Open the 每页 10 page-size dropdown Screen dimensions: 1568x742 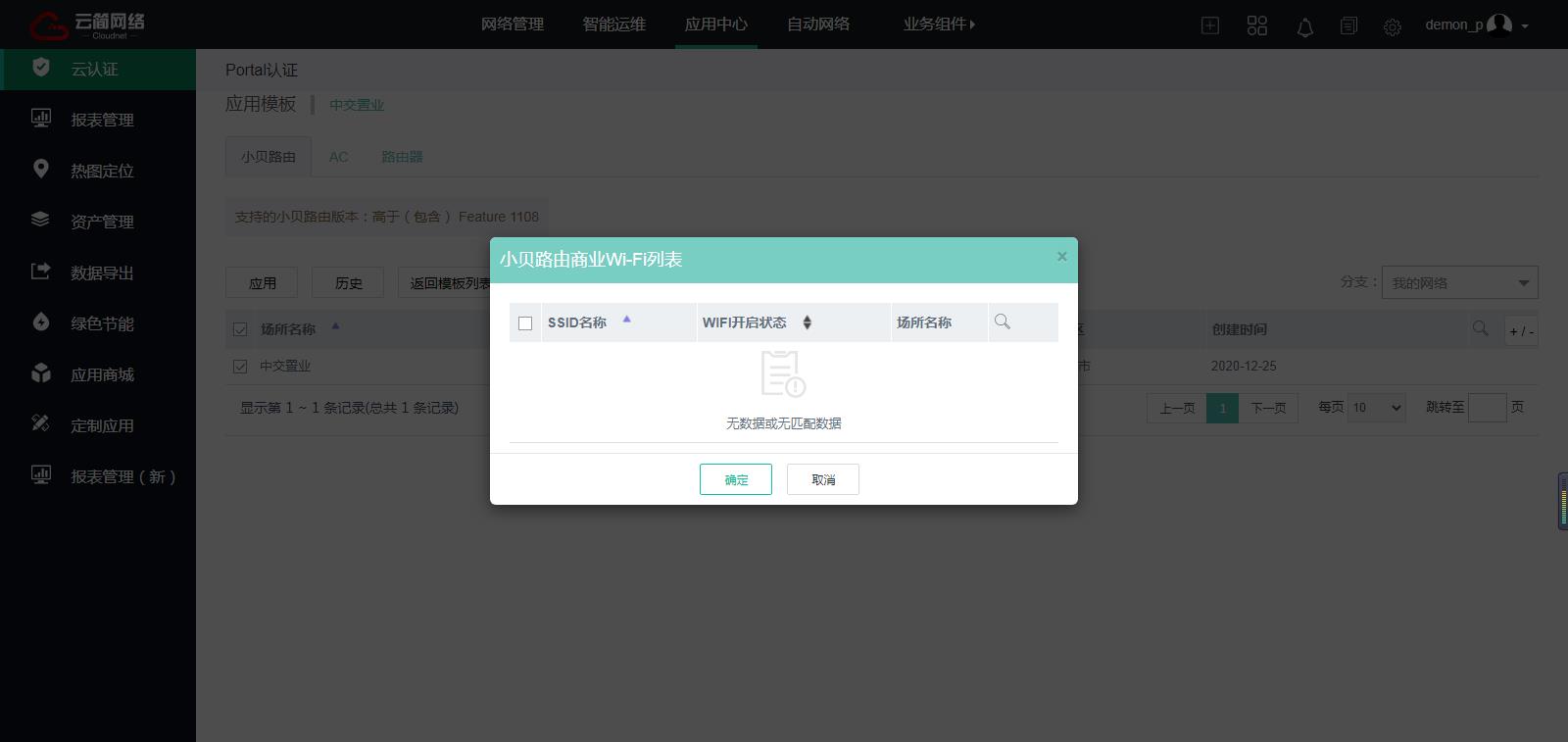(x=1377, y=408)
